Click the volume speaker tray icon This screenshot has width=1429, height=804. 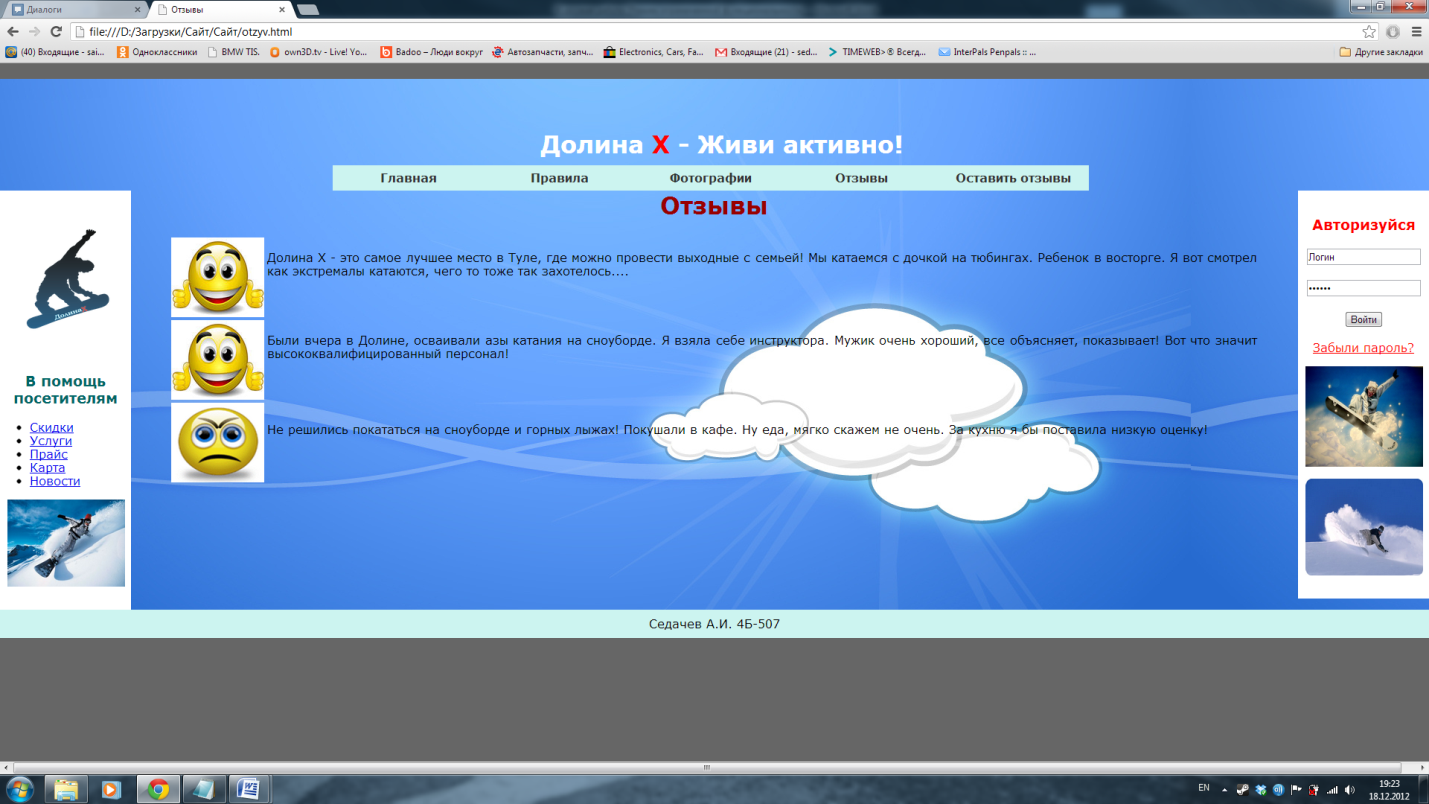[1350, 790]
